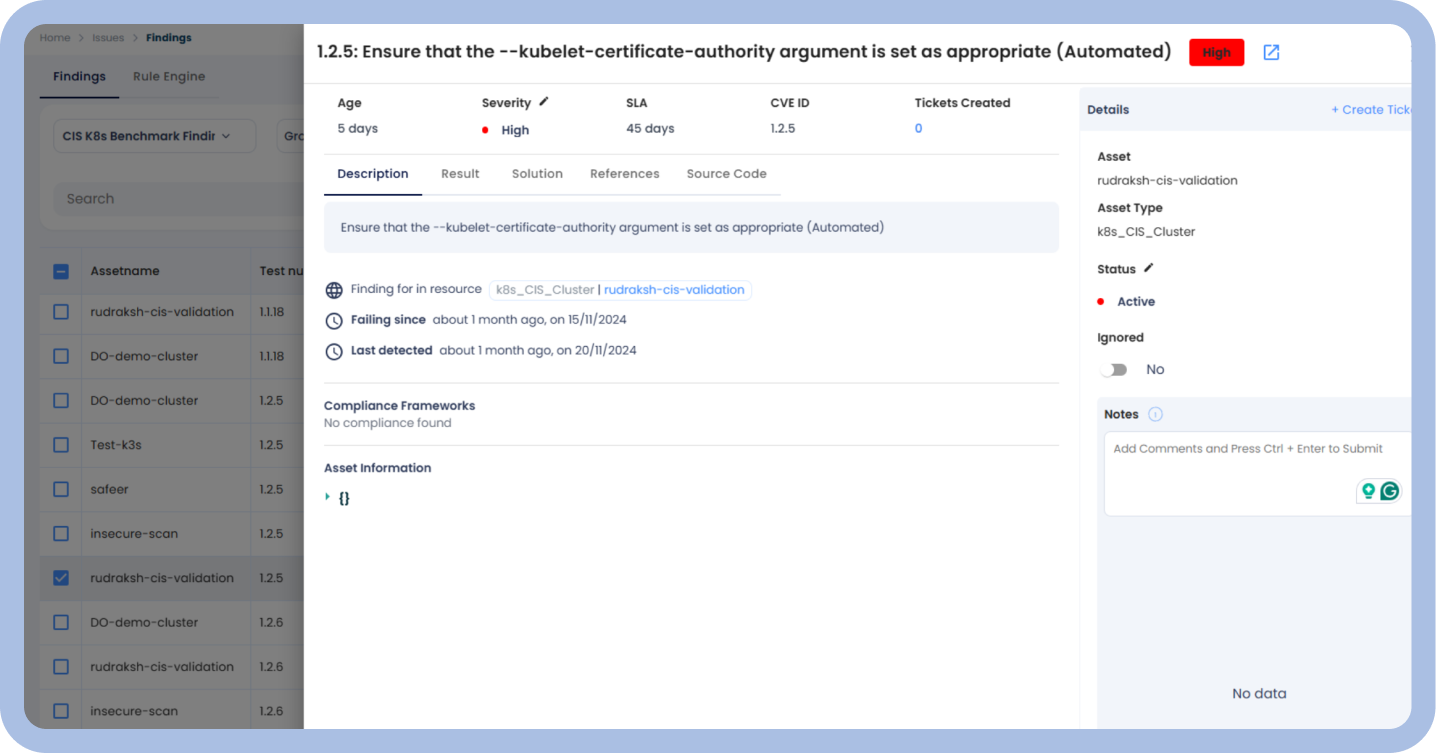The height and width of the screenshot is (753, 1436).
Task: Open the Solution tab
Action: click(537, 174)
